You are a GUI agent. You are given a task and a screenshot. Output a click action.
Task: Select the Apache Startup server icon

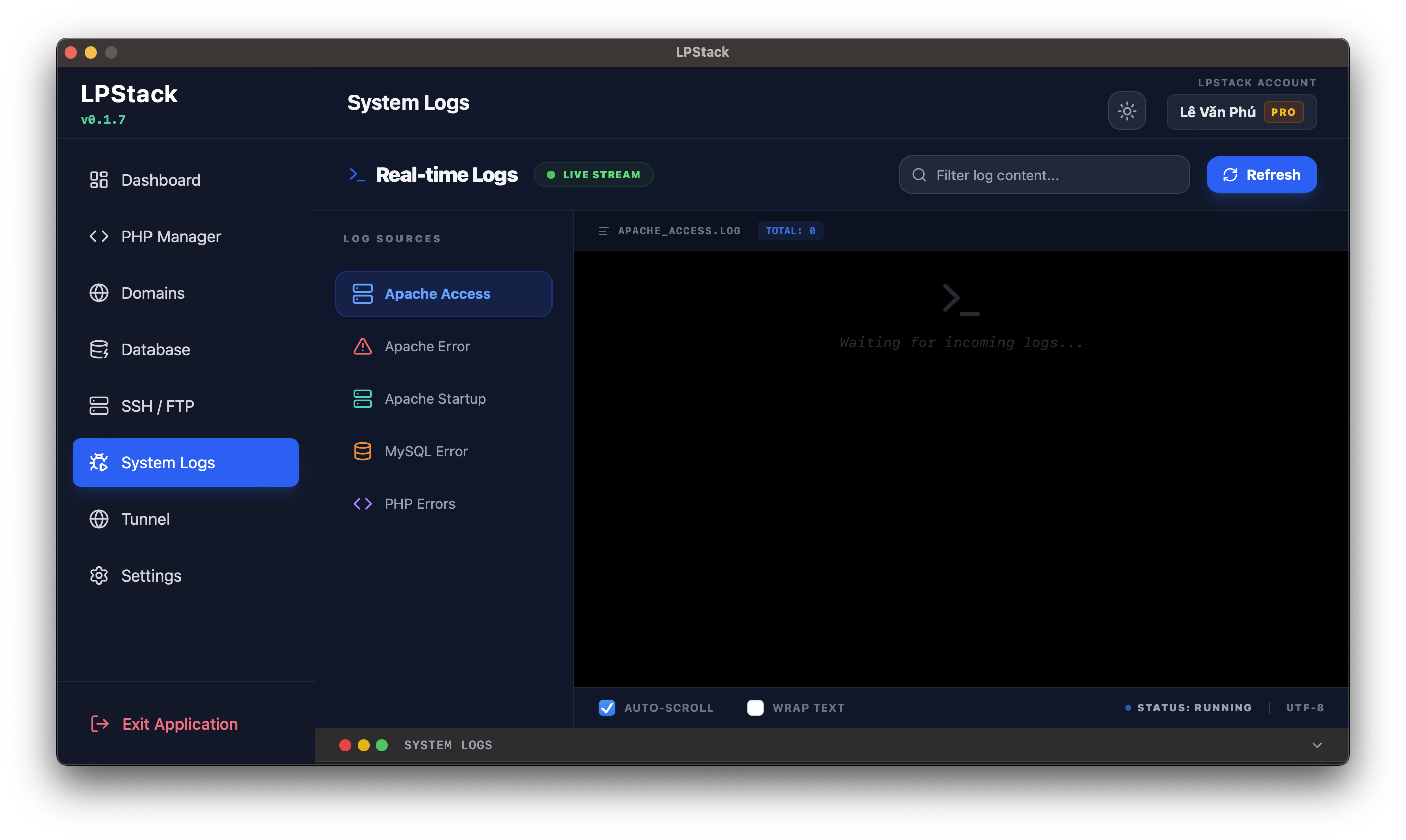[x=363, y=398]
